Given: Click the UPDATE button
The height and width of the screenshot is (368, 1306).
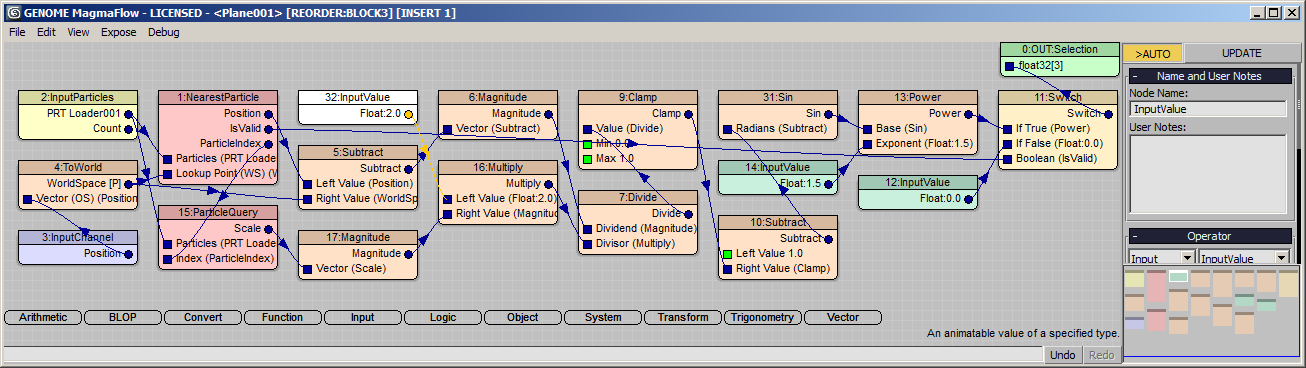Looking at the screenshot, I should point(1242,53).
